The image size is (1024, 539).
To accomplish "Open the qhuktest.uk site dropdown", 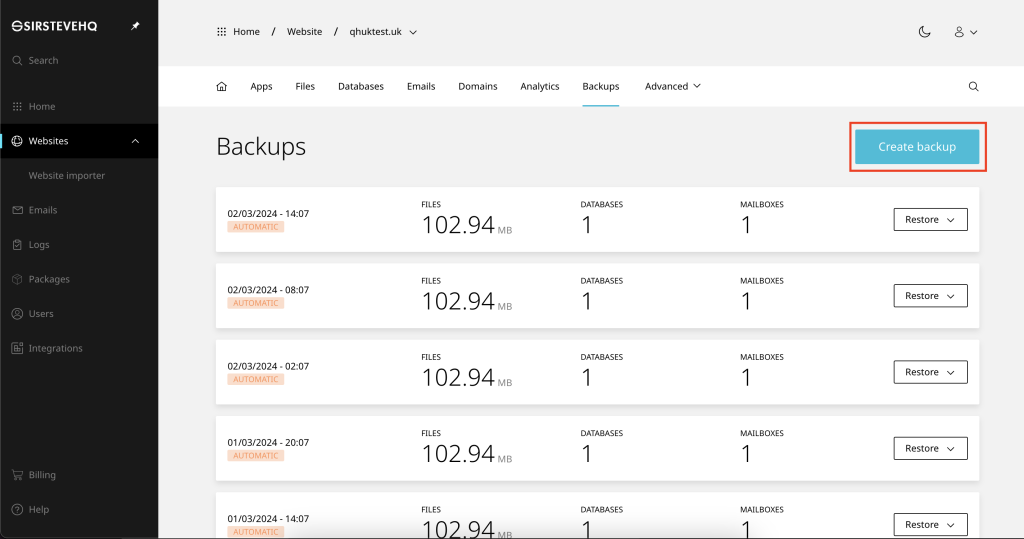I will pyautogui.click(x=383, y=32).
